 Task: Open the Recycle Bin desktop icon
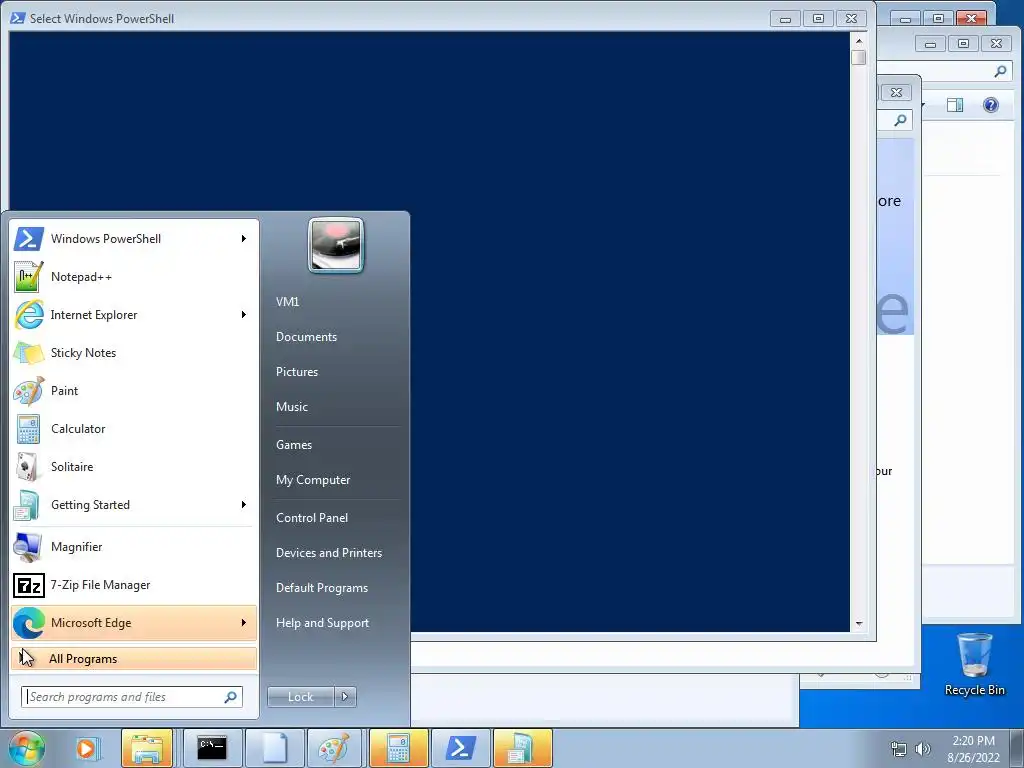click(974, 665)
